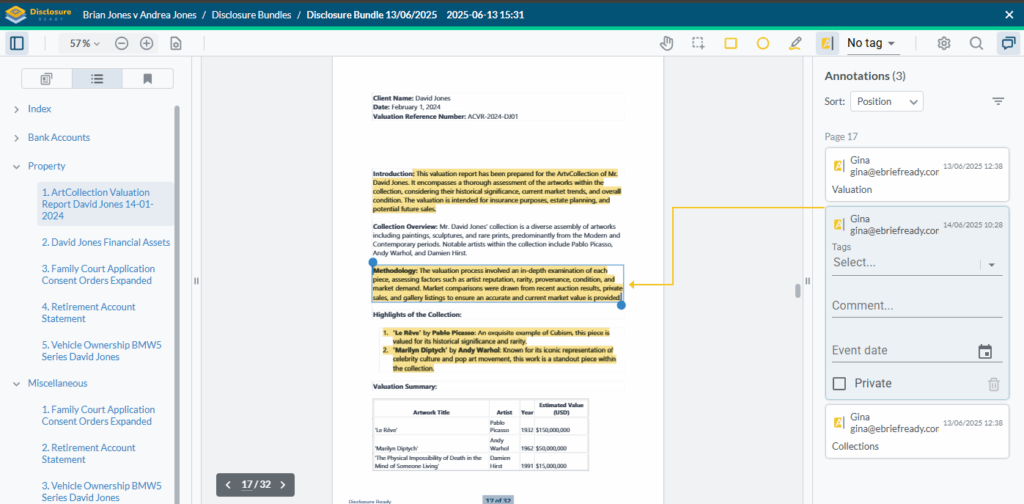The image size is (1024, 504).
Task: Select the pan hand tool
Action: [669, 43]
